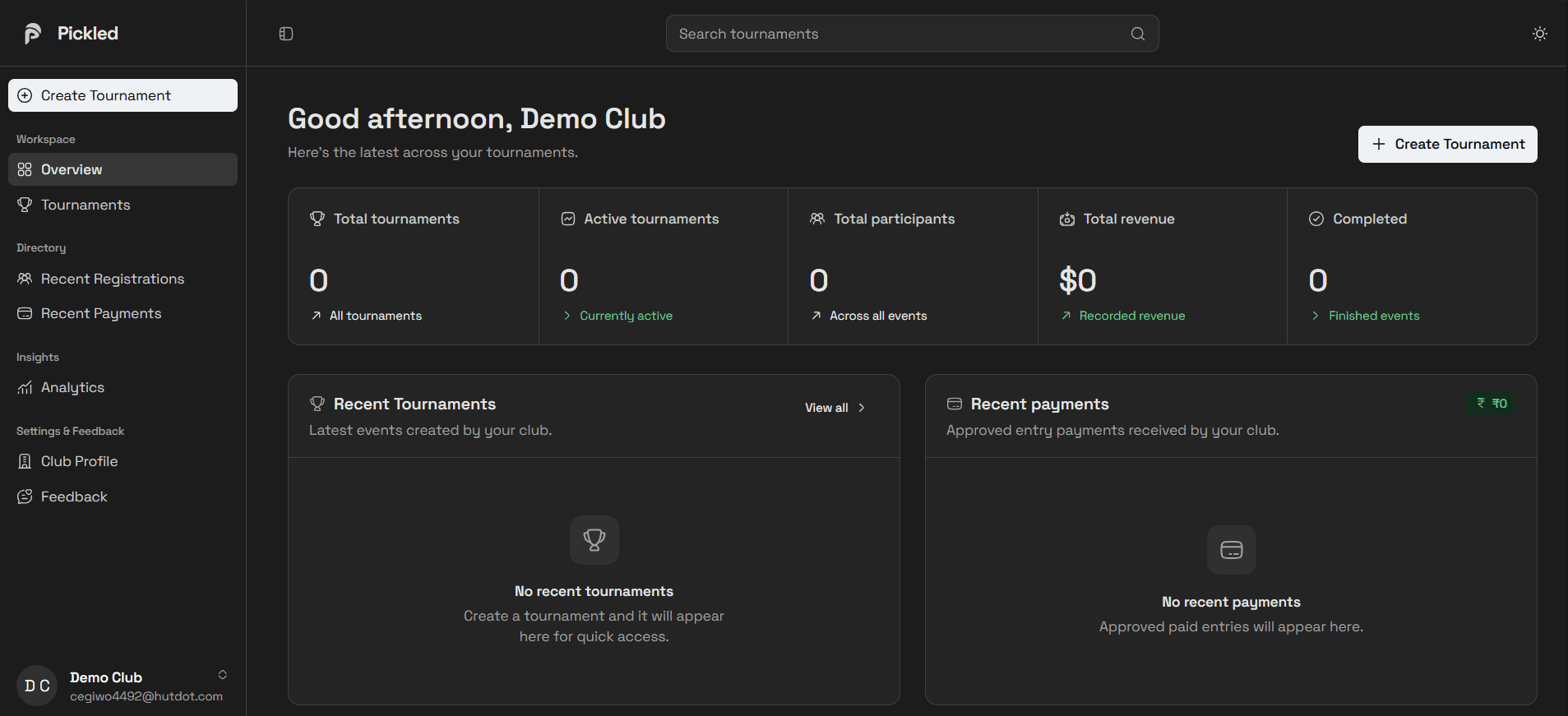The image size is (1568, 716).
Task: Open Club Profile settings
Action: click(x=123, y=461)
